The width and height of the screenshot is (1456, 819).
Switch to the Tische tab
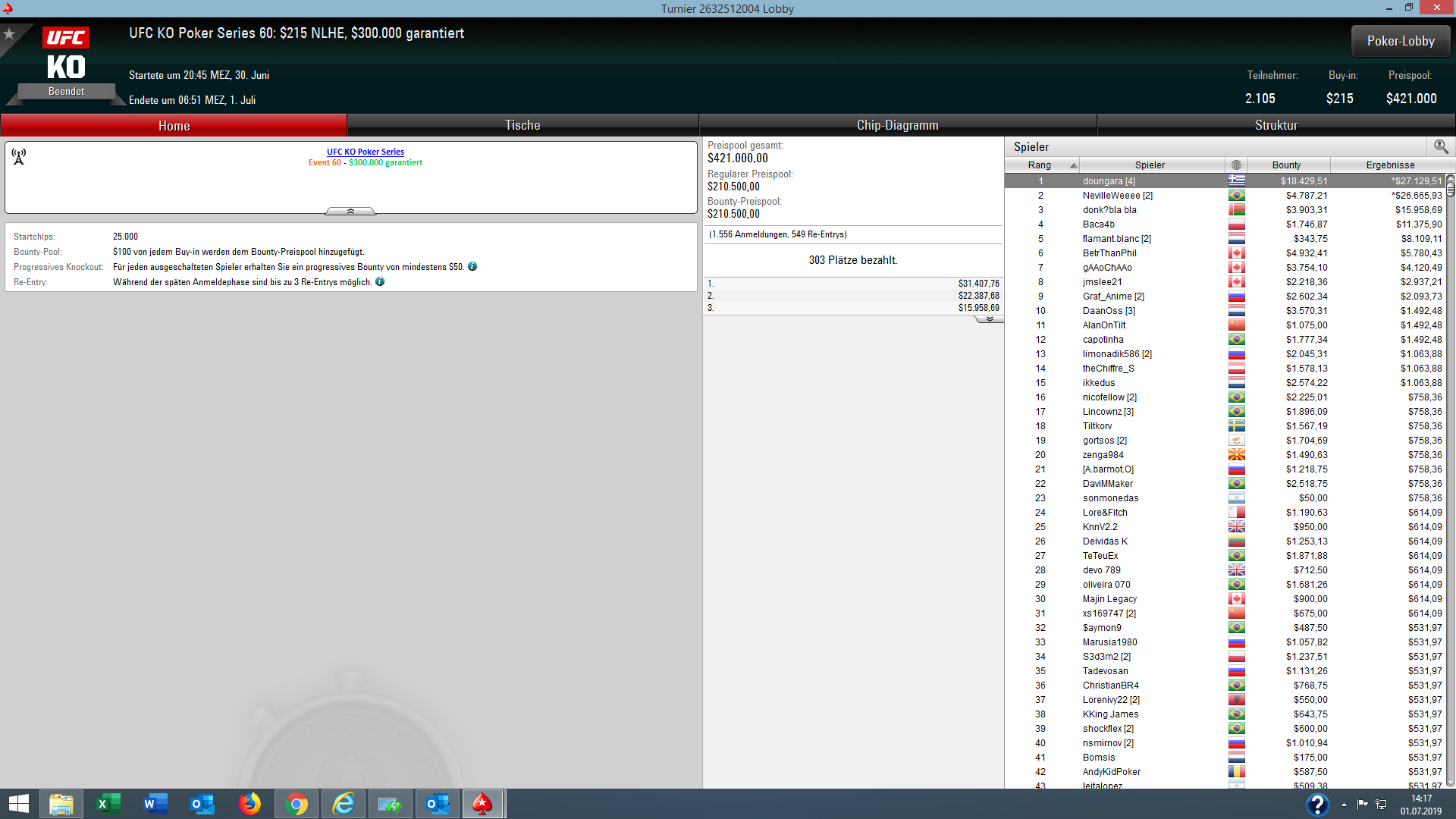522,125
